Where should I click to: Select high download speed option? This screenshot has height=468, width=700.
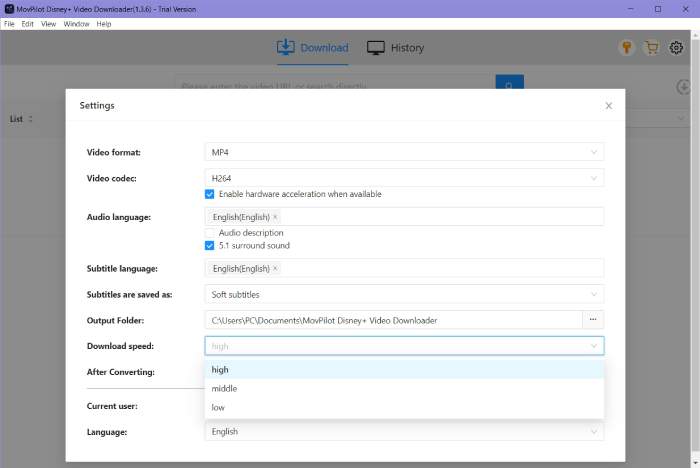pyautogui.click(x=404, y=370)
